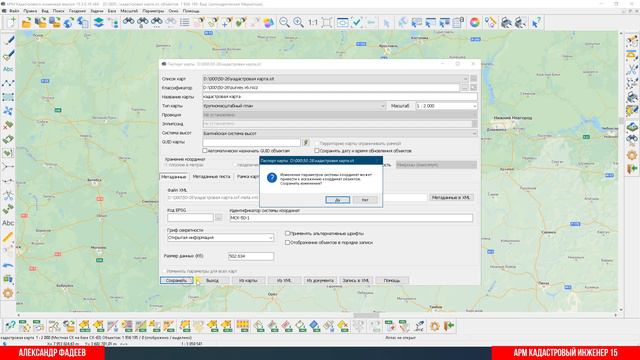640x360 pixels.
Task: Click the green exit arrow in bottom toolbar
Action: click(x=449, y=326)
